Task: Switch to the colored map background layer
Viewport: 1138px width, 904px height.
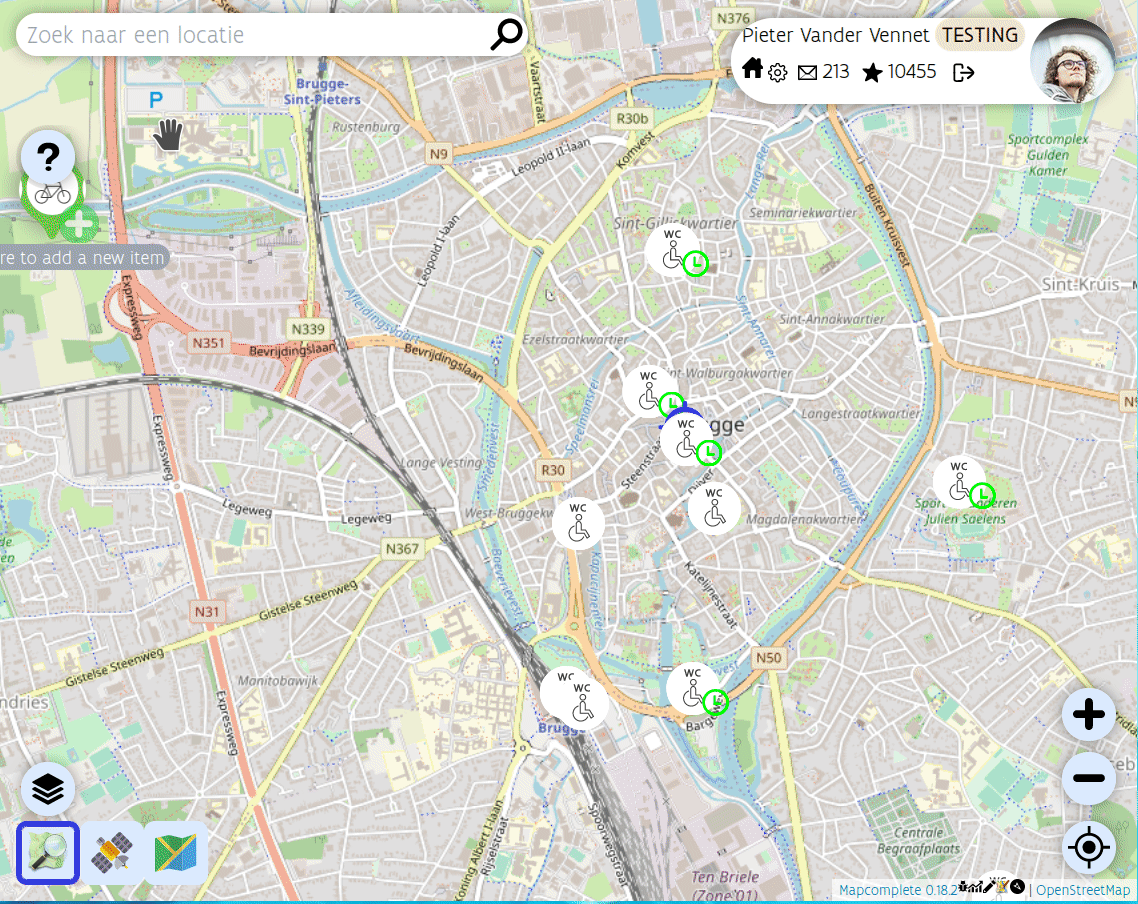Action: [x=176, y=853]
